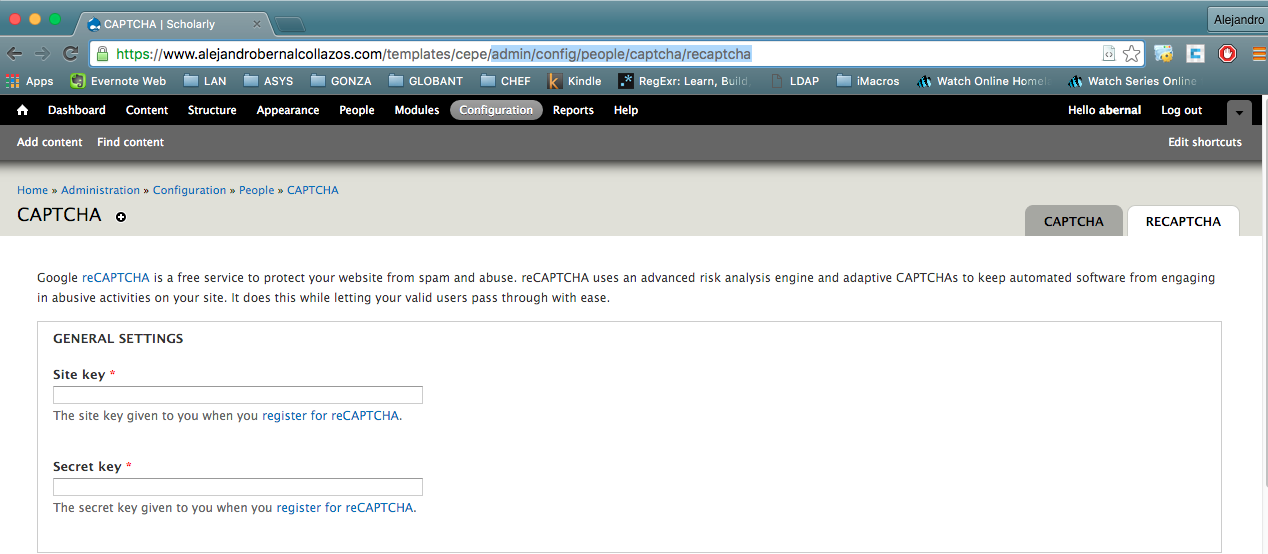Image resolution: width=1268 pixels, height=554 pixels.
Task: Open the Appearance admin menu
Action: pos(288,110)
